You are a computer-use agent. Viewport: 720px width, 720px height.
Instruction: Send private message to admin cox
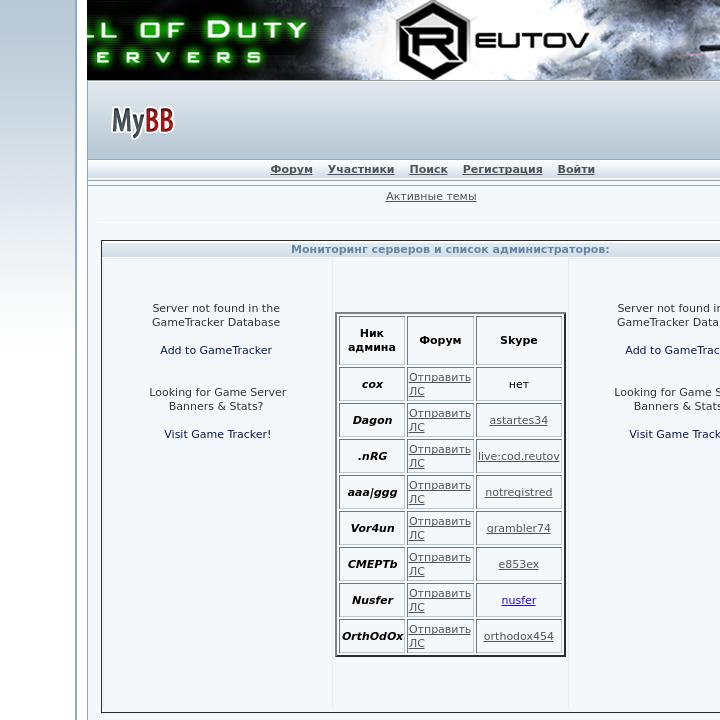click(439, 384)
